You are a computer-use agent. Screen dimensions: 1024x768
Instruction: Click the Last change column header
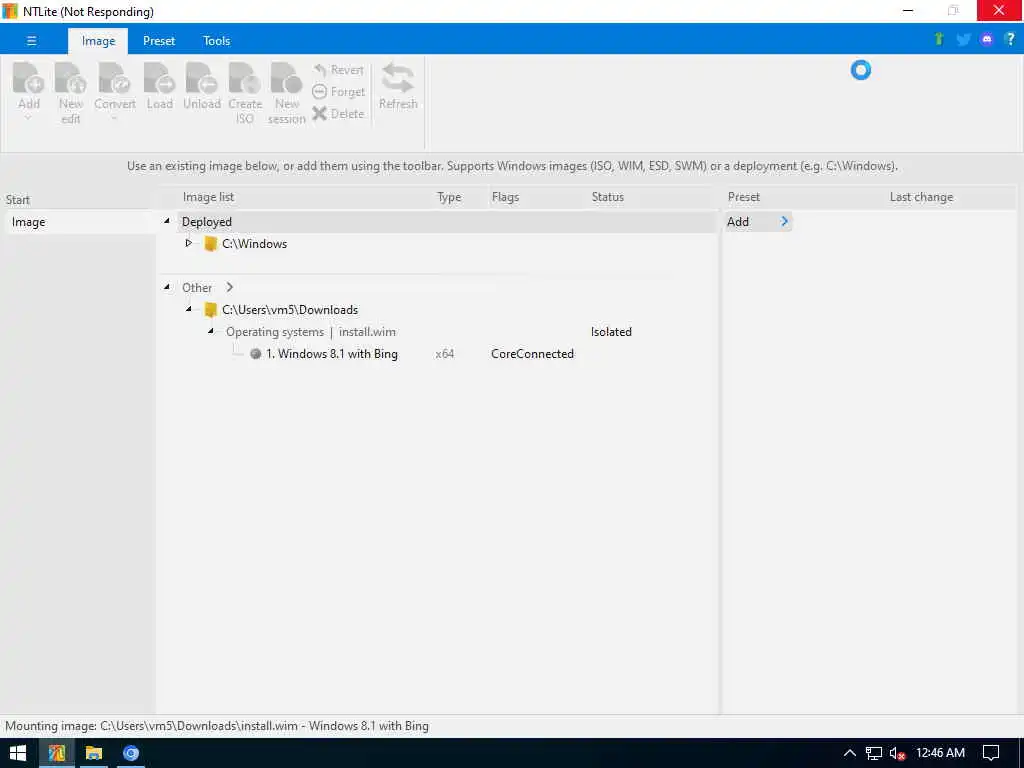click(x=921, y=197)
